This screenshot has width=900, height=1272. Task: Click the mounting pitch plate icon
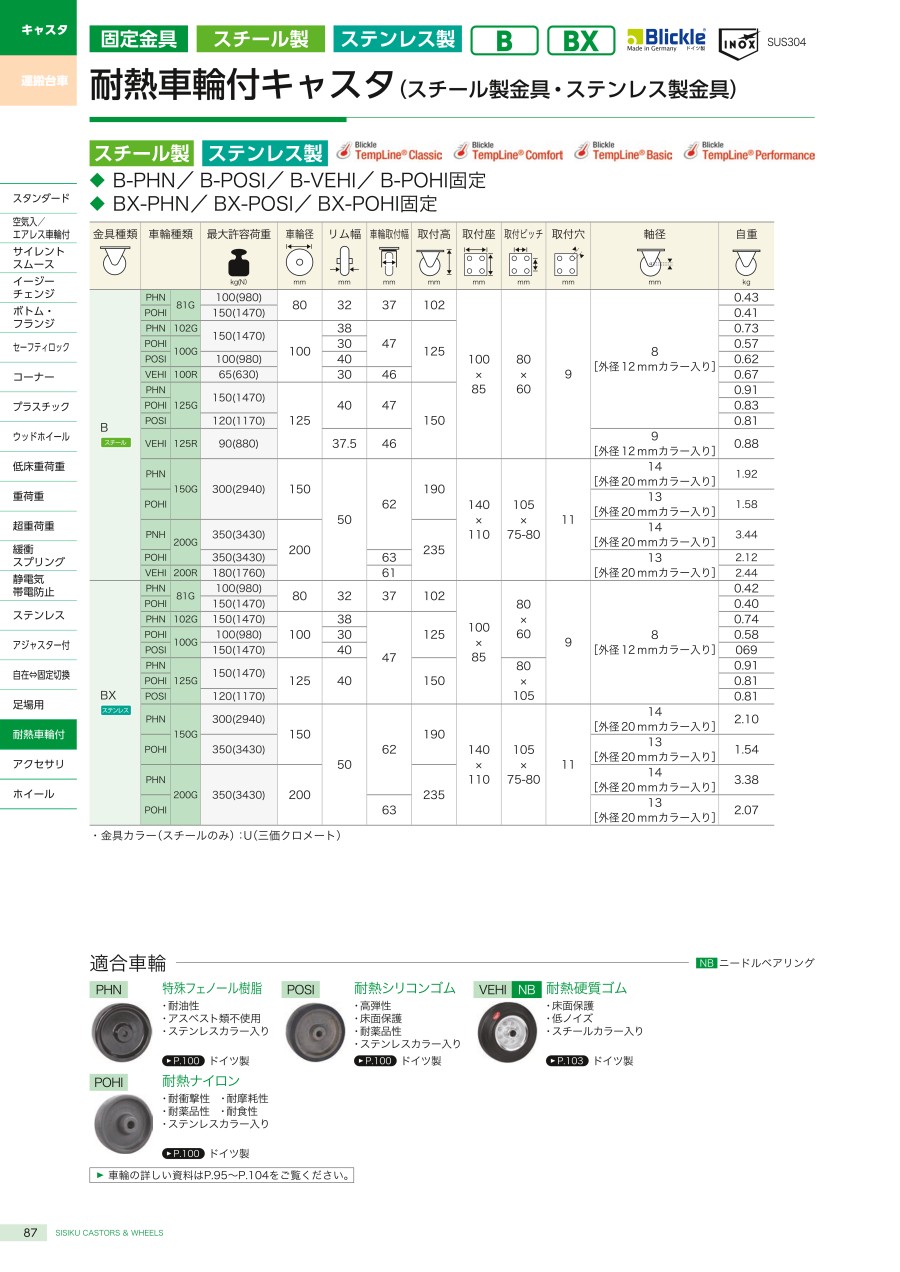[522, 265]
